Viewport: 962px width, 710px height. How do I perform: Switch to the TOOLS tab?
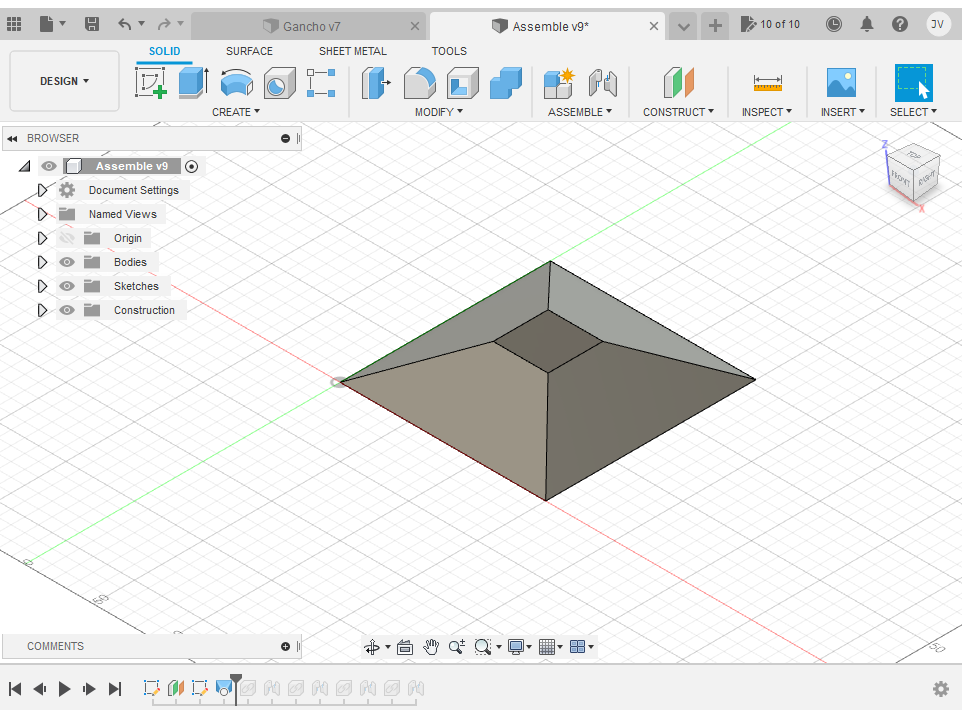click(449, 52)
